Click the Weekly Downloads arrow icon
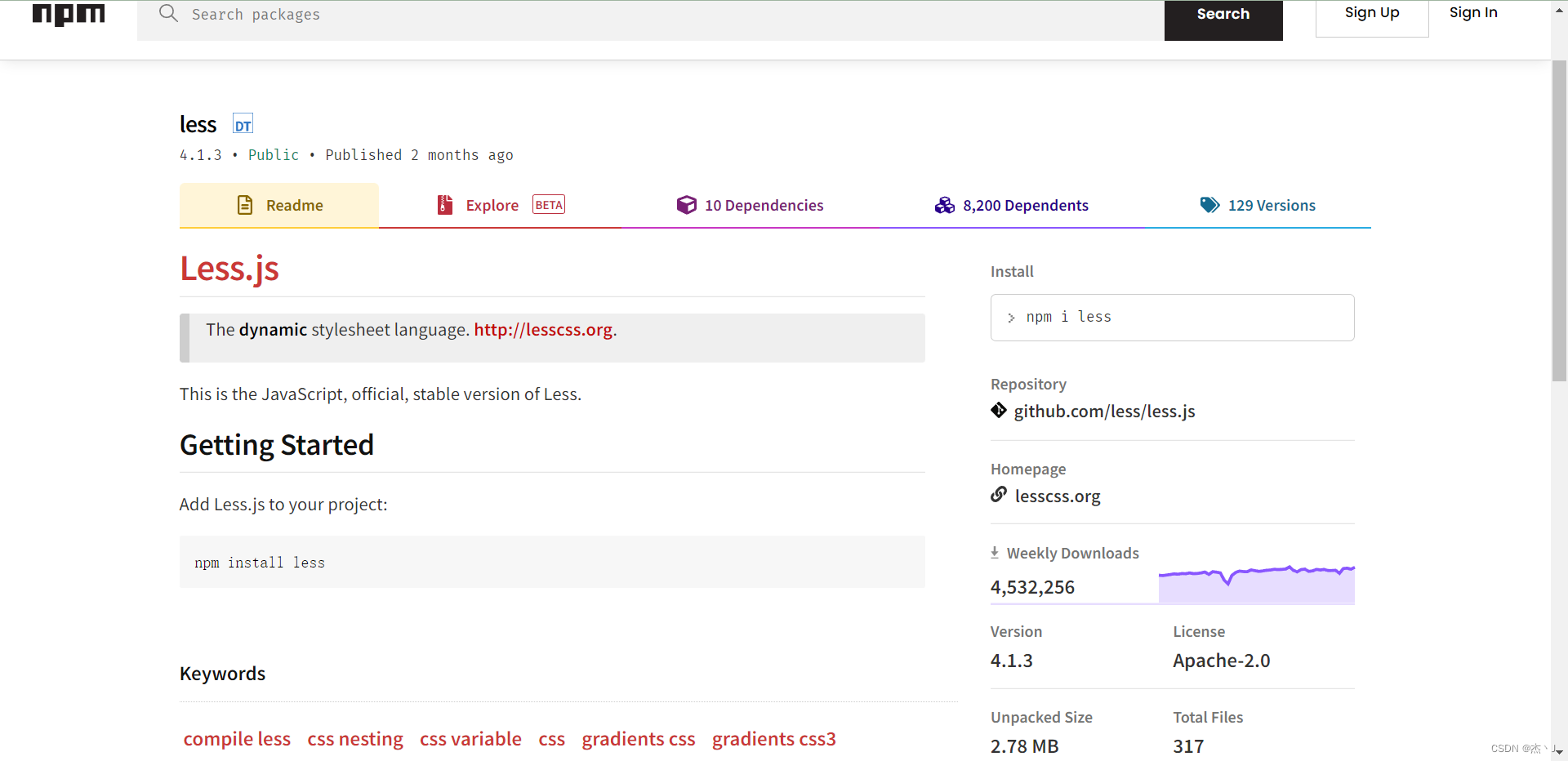Viewport: 1568px width, 761px height. 995,553
